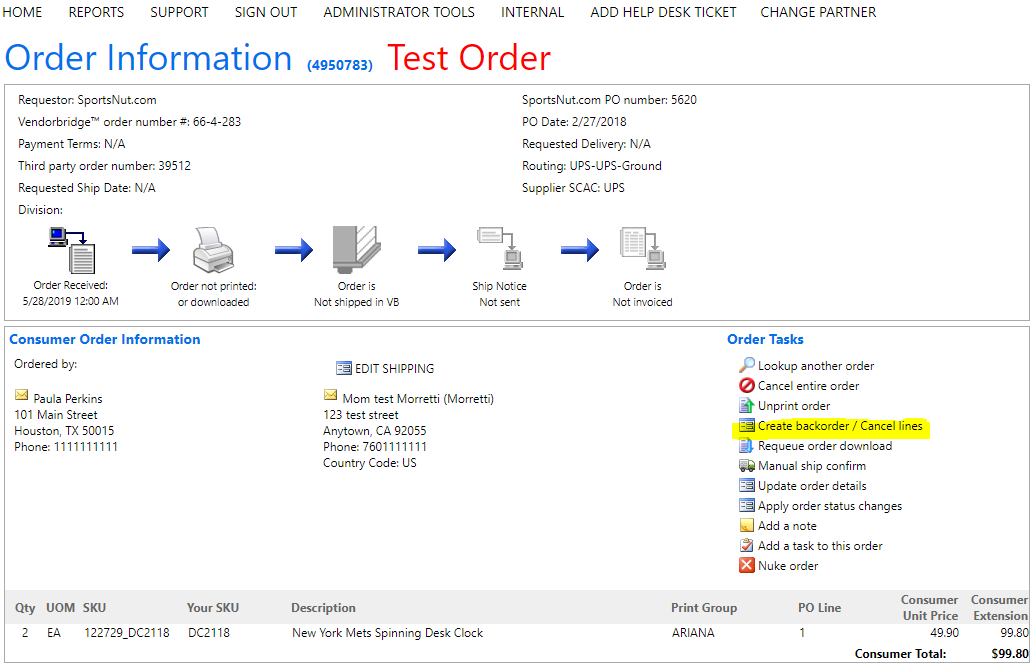Click the Print Group column header
This screenshot has height=663, width=1034.
[x=704, y=608]
